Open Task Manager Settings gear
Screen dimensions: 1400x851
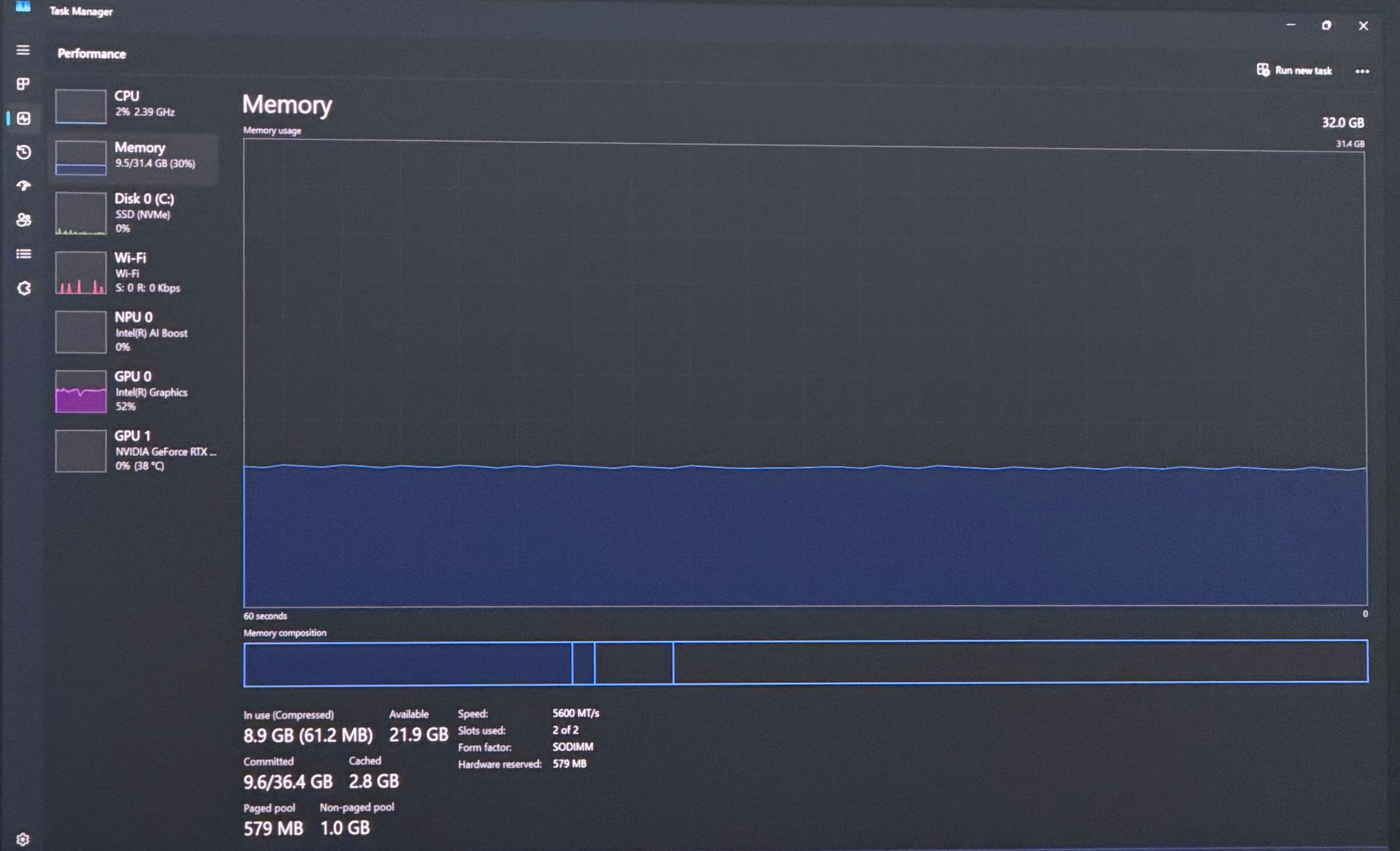[x=23, y=839]
